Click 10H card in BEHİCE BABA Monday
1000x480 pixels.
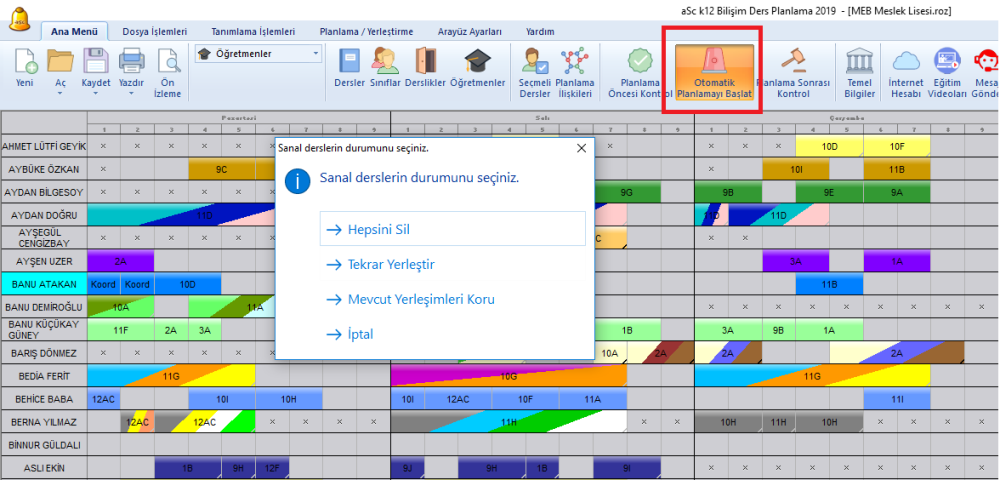point(289,400)
